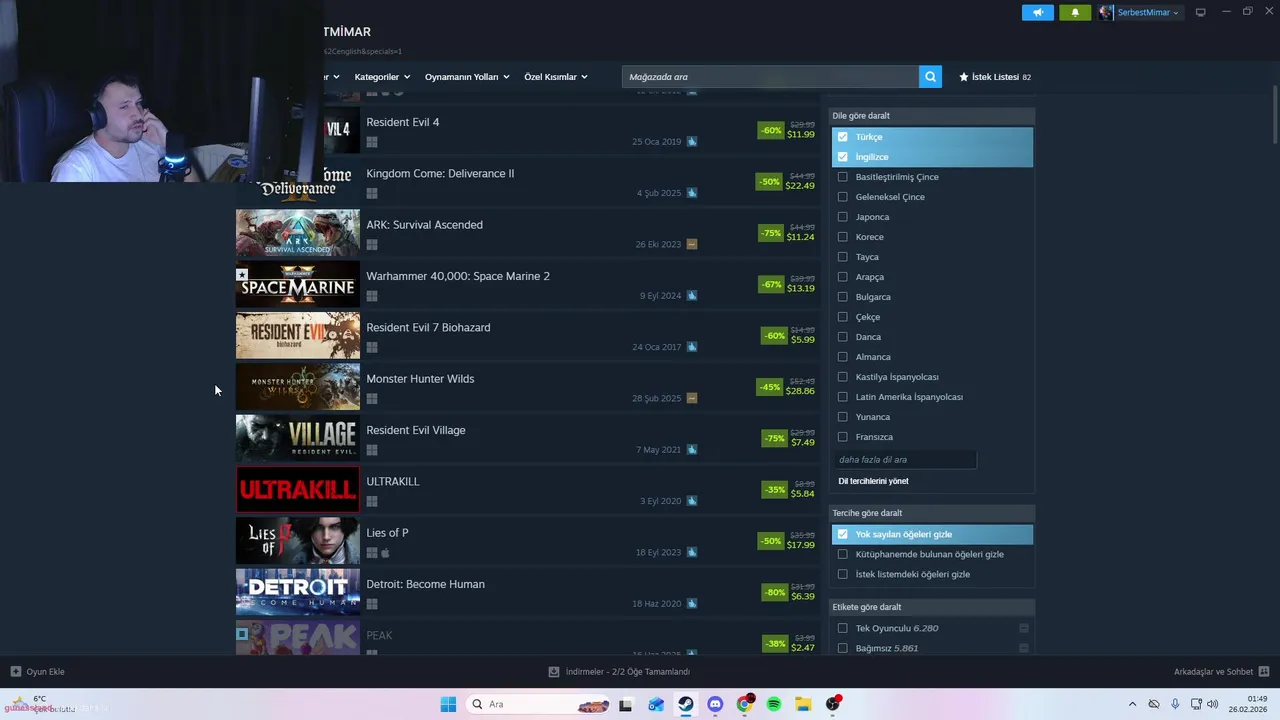Viewport: 1280px width, 720px height.
Task: Click the positive review thumb for Resident Evil 4
Action: tap(692, 141)
